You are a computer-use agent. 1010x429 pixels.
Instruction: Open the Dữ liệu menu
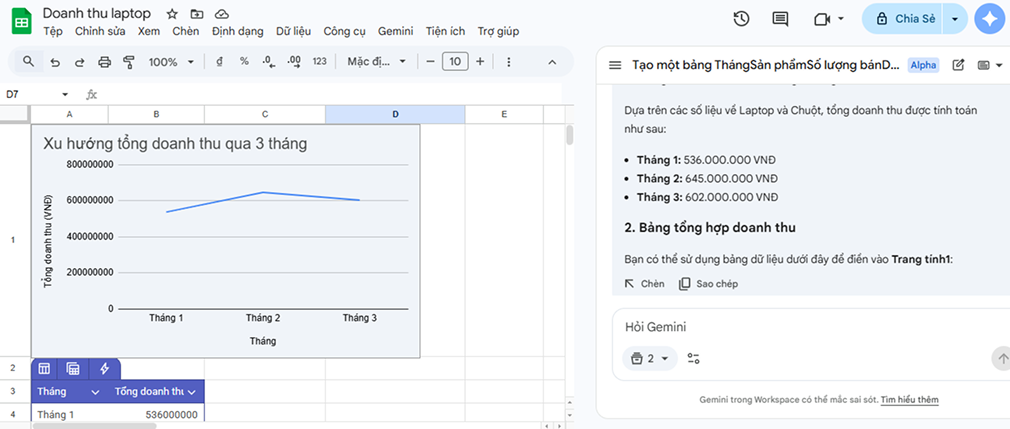pos(294,31)
